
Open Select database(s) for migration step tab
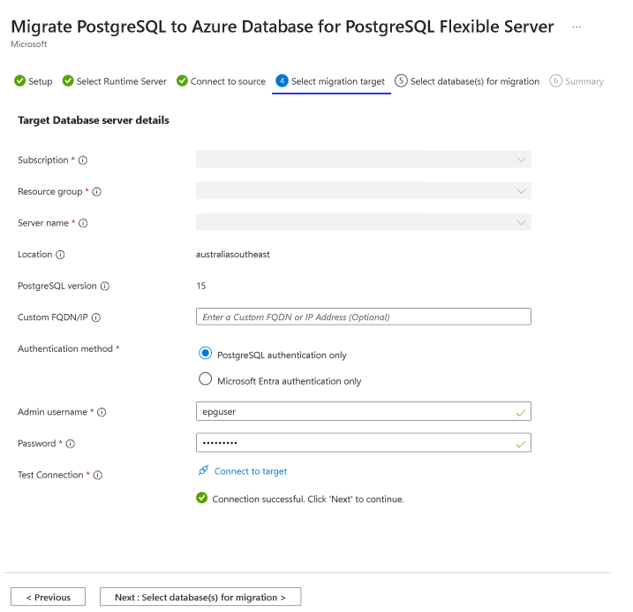click(x=467, y=81)
